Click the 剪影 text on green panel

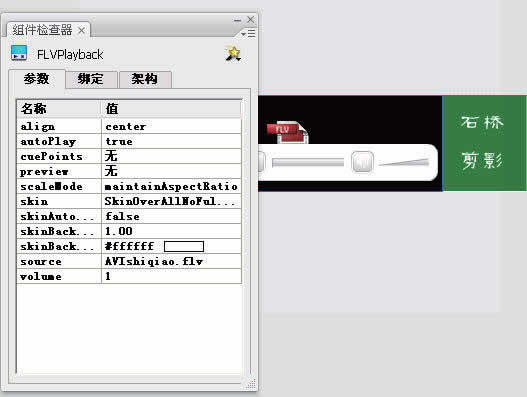point(482,160)
